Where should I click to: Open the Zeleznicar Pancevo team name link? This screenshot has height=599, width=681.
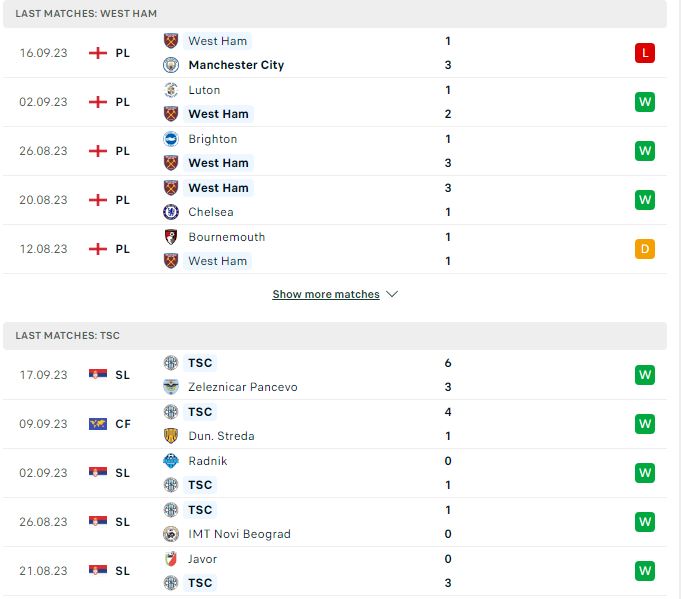tap(243, 387)
